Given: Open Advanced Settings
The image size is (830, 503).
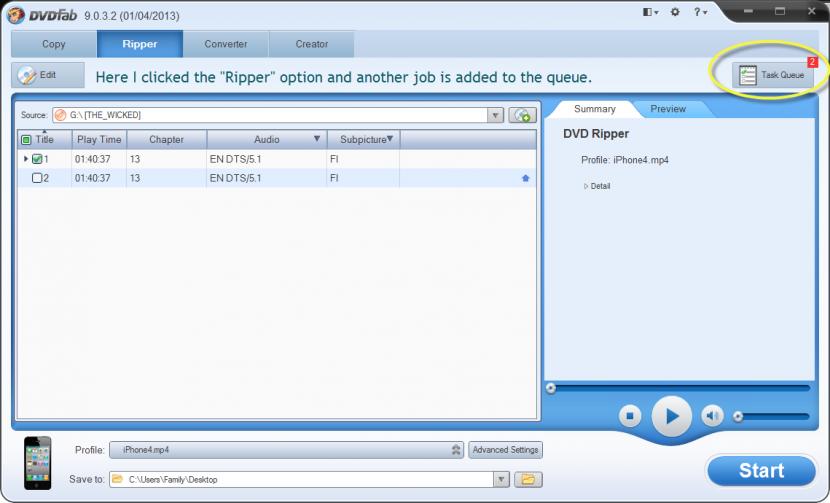Looking at the screenshot, I should click(x=506, y=450).
